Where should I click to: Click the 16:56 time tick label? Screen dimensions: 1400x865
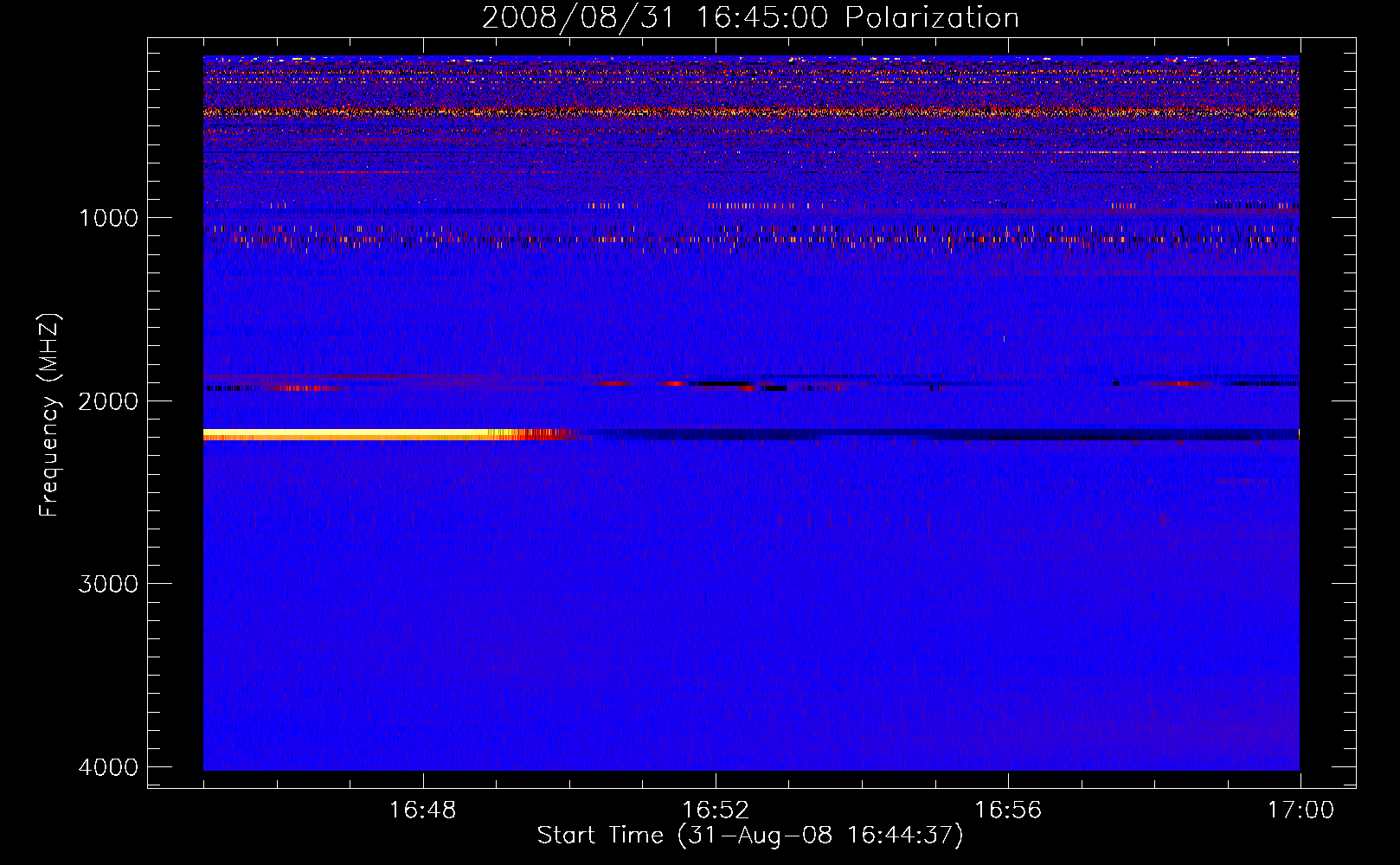(1008, 811)
